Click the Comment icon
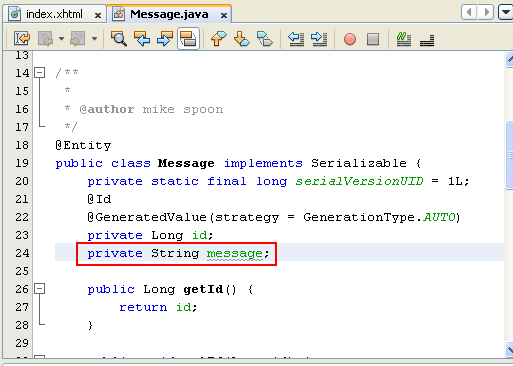Image resolution: width=513 pixels, height=366 pixels. point(404,39)
